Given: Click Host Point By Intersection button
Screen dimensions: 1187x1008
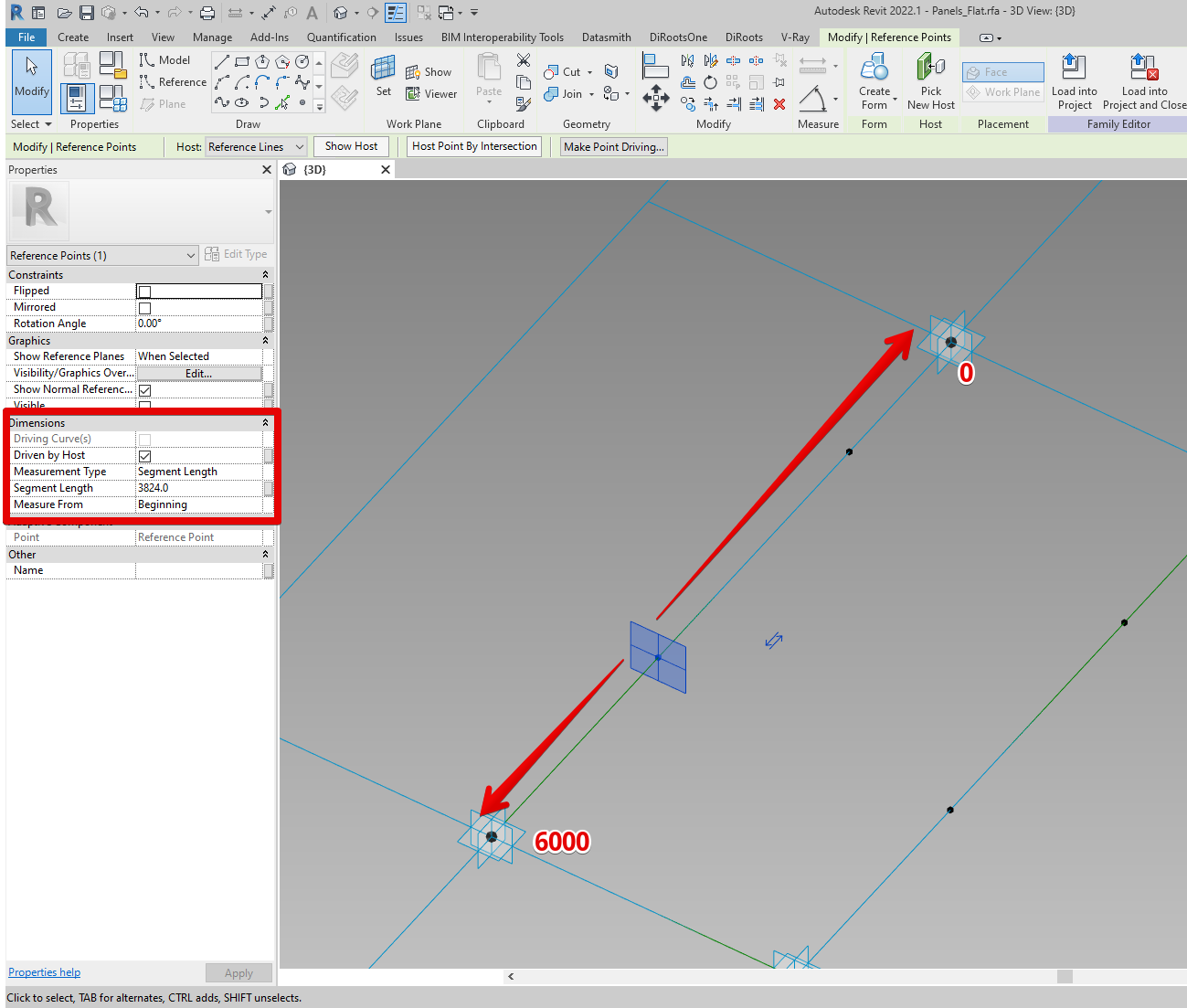Looking at the screenshot, I should [474, 146].
